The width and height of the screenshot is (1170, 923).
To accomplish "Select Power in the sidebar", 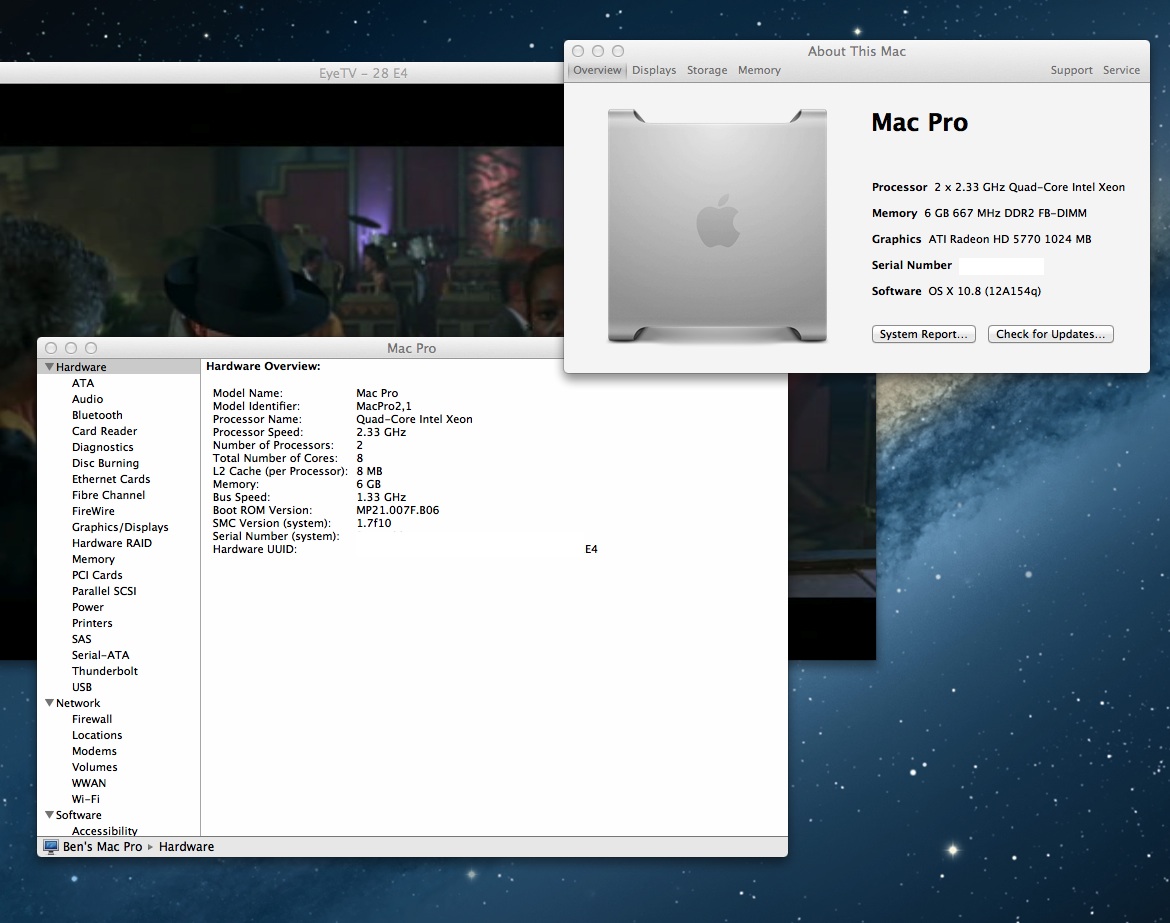I will point(87,607).
